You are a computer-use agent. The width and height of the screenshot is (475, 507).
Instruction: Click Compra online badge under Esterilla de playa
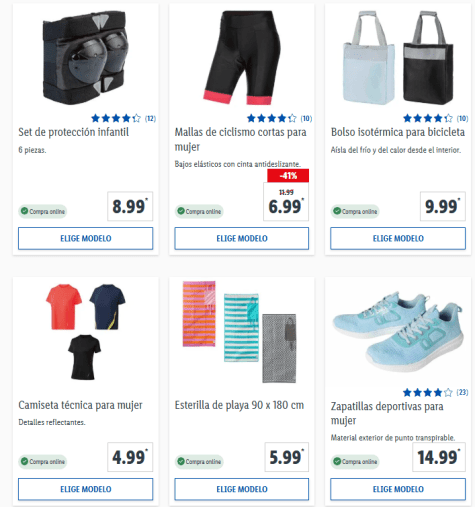click(x=199, y=462)
